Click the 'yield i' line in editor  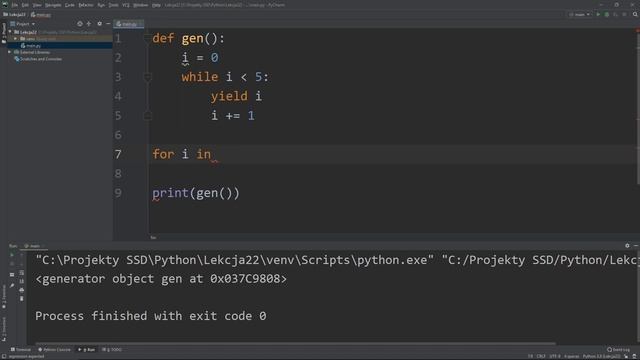click(x=236, y=96)
